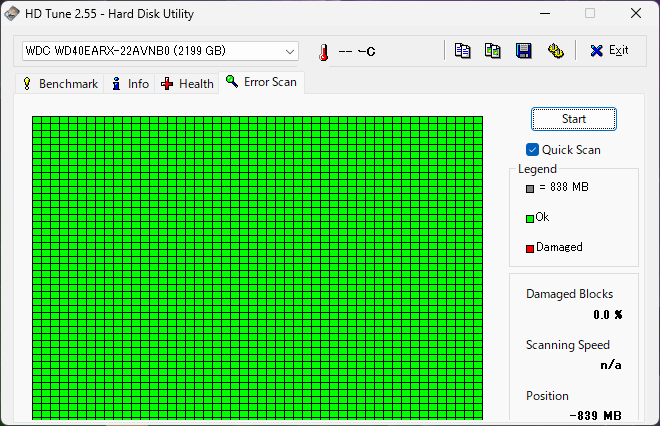Switch to the Benchmark tab
This screenshot has width=660, height=426.
click(60, 84)
